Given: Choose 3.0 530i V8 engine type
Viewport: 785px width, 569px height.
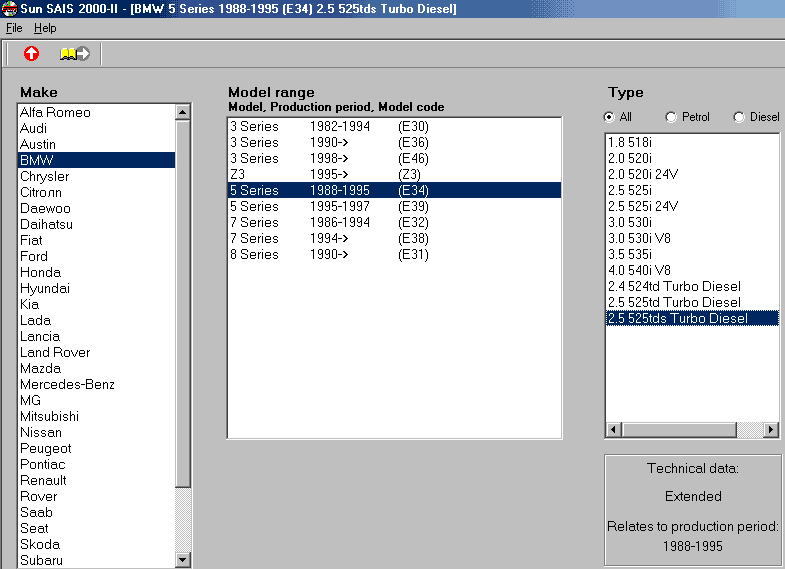Looking at the screenshot, I should (692, 238).
